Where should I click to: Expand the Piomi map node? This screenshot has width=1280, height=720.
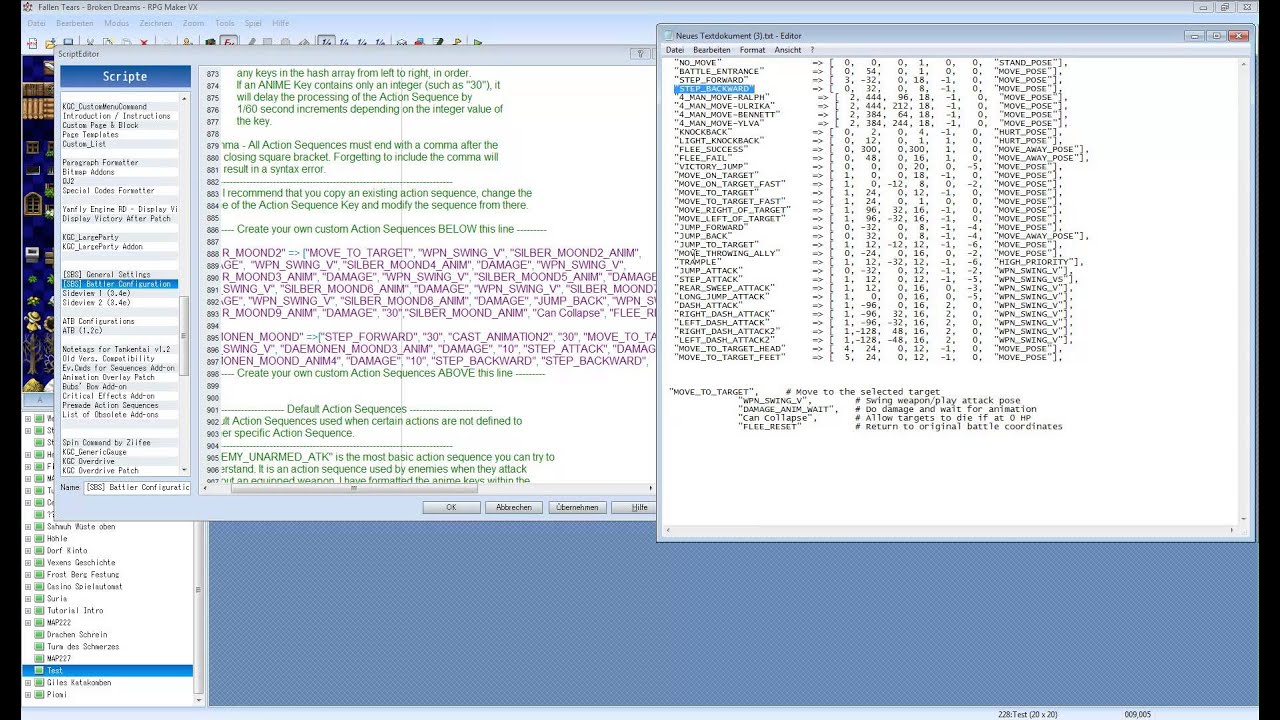[x=29, y=694]
